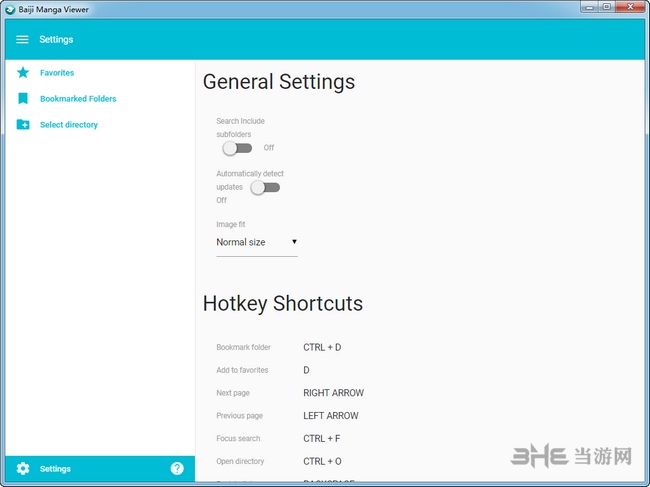Click the Select directory folder icon
The width and height of the screenshot is (650, 487).
tap(23, 125)
